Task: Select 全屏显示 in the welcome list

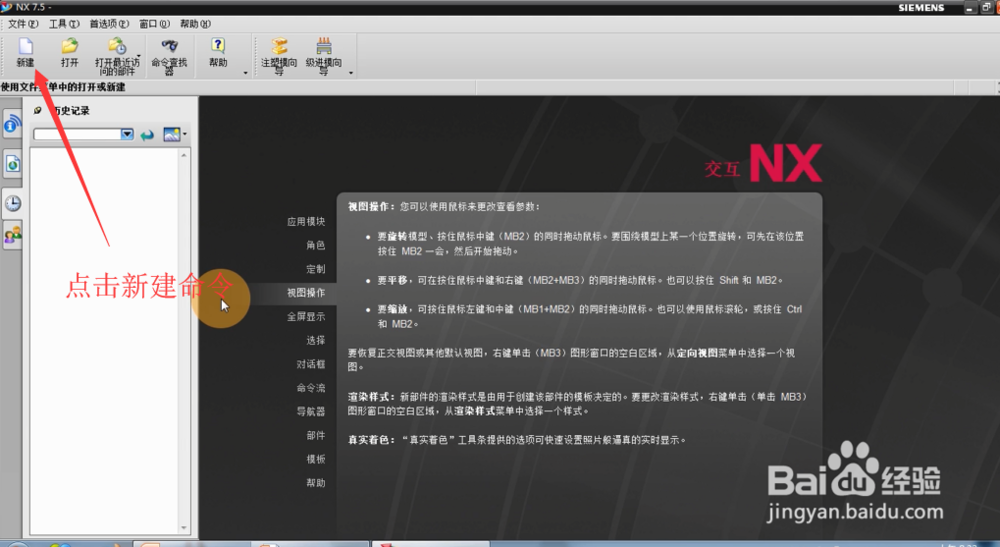Action: click(x=306, y=316)
